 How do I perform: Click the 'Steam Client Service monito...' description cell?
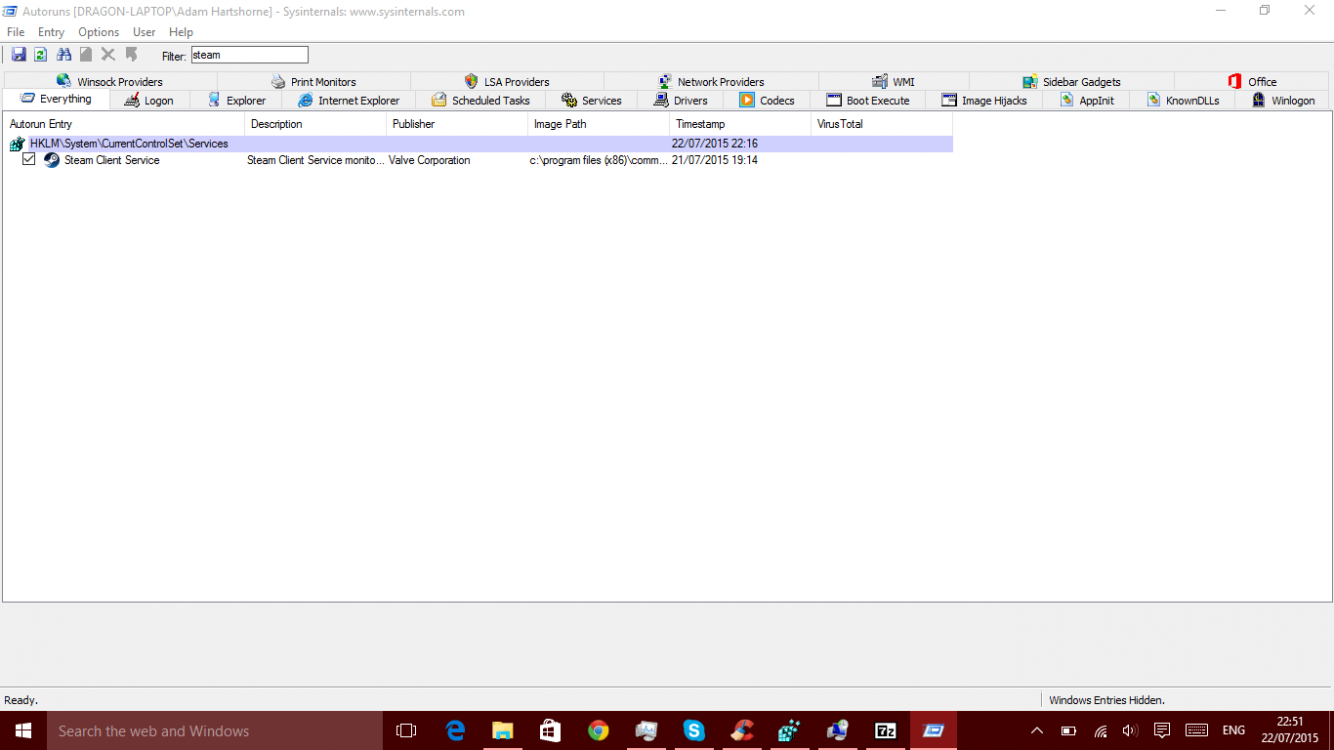pyautogui.click(x=316, y=160)
